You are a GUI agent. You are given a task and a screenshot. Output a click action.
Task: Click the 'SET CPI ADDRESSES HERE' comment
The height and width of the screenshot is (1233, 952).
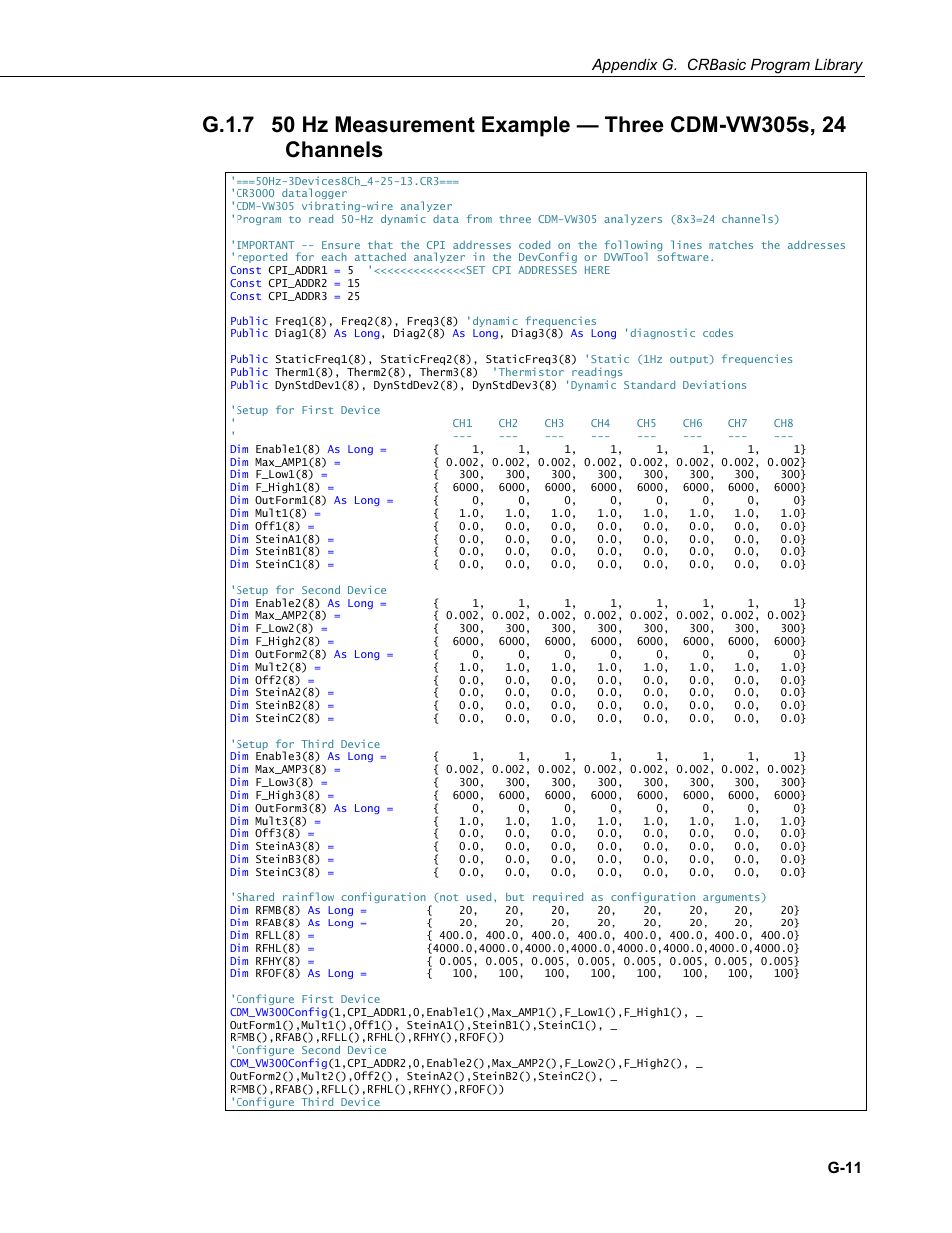click(x=489, y=271)
